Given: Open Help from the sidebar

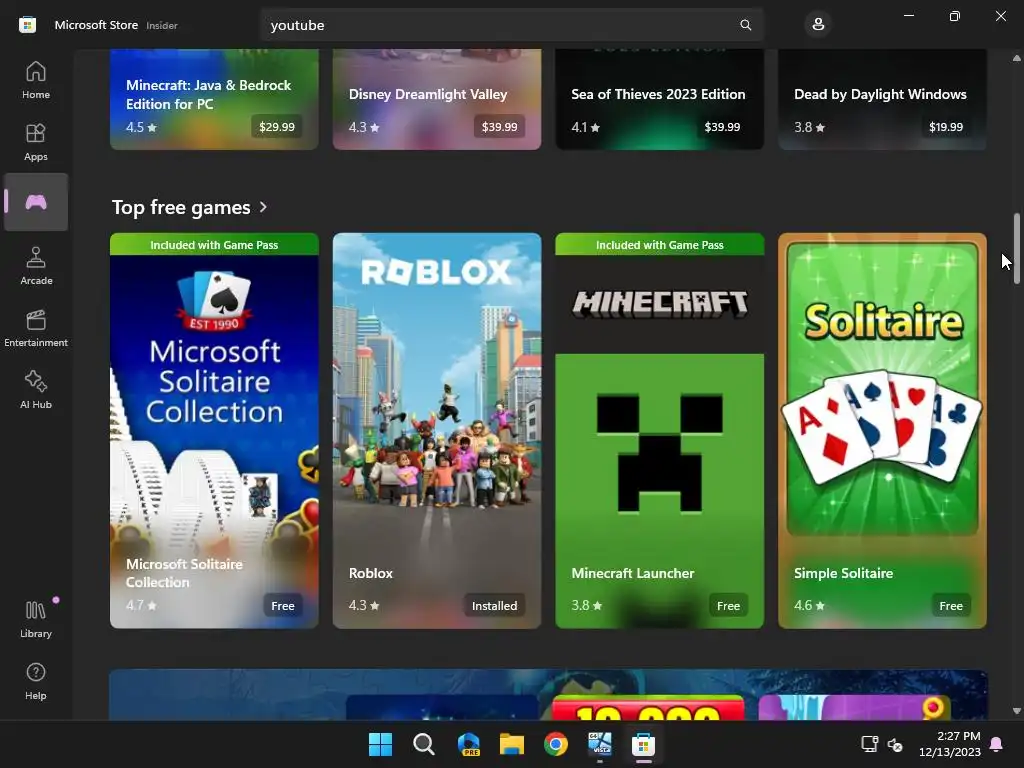Looking at the screenshot, I should (x=36, y=681).
